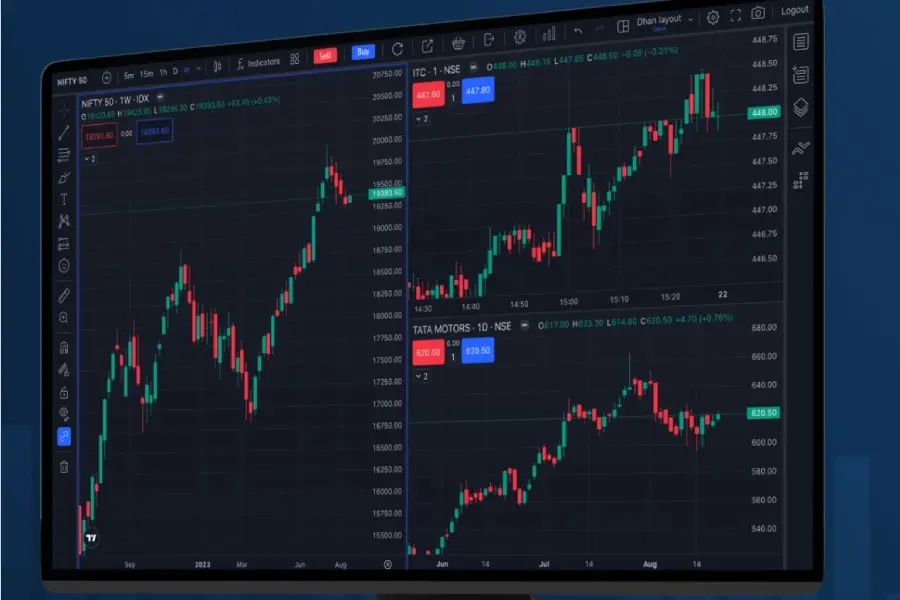Toggle fullscreen mode icon
Screen dimensions: 900x600
(736, 15)
